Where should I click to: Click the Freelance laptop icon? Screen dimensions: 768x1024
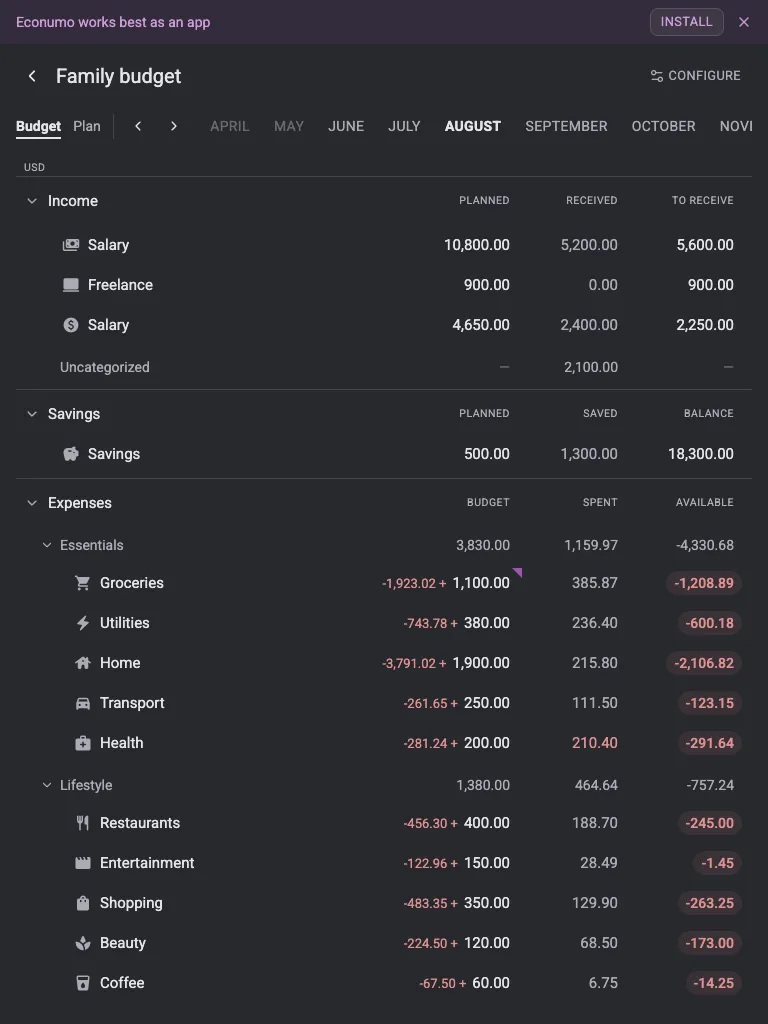tap(71, 285)
